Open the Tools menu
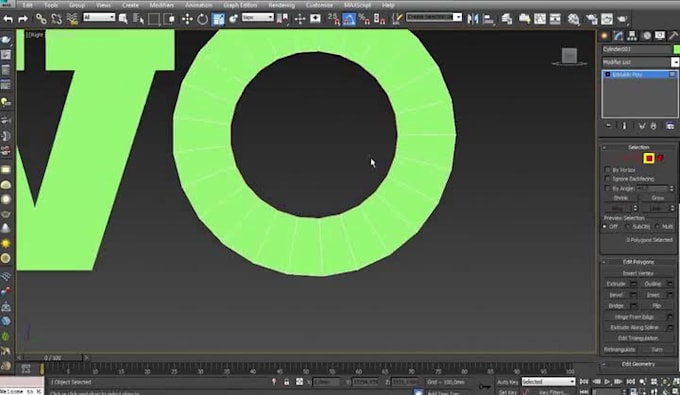 pyautogui.click(x=51, y=5)
